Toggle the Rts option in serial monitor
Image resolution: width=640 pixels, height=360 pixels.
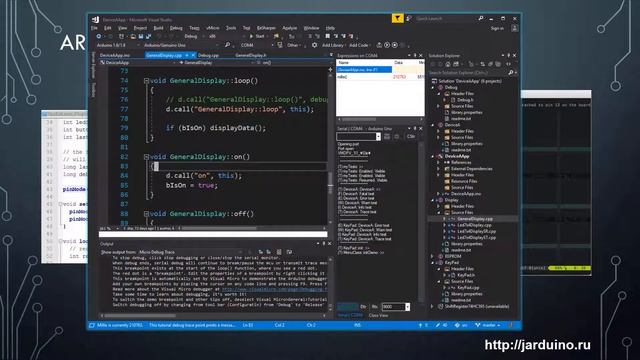[x=375, y=307]
